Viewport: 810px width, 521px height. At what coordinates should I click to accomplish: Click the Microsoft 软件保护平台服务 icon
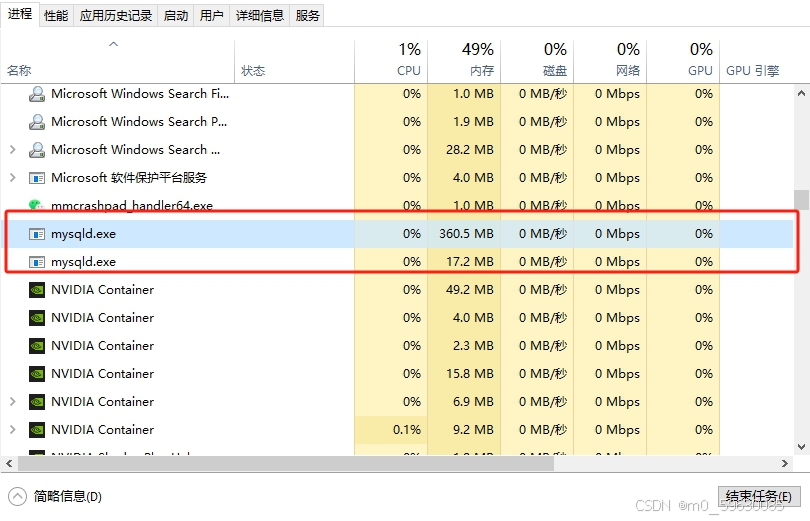coord(36,178)
